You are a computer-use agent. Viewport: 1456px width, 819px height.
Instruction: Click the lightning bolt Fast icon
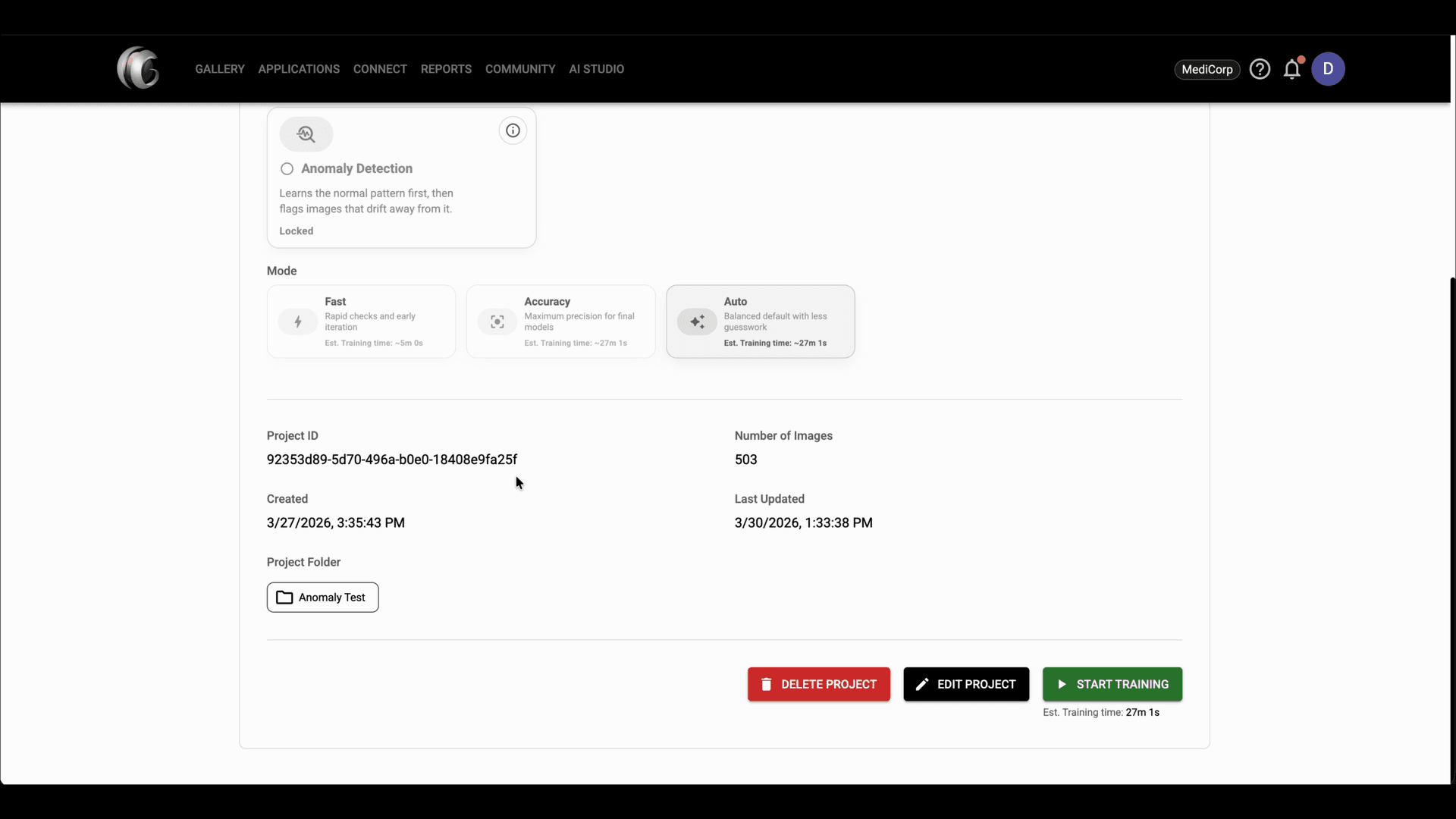click(298, 322)
